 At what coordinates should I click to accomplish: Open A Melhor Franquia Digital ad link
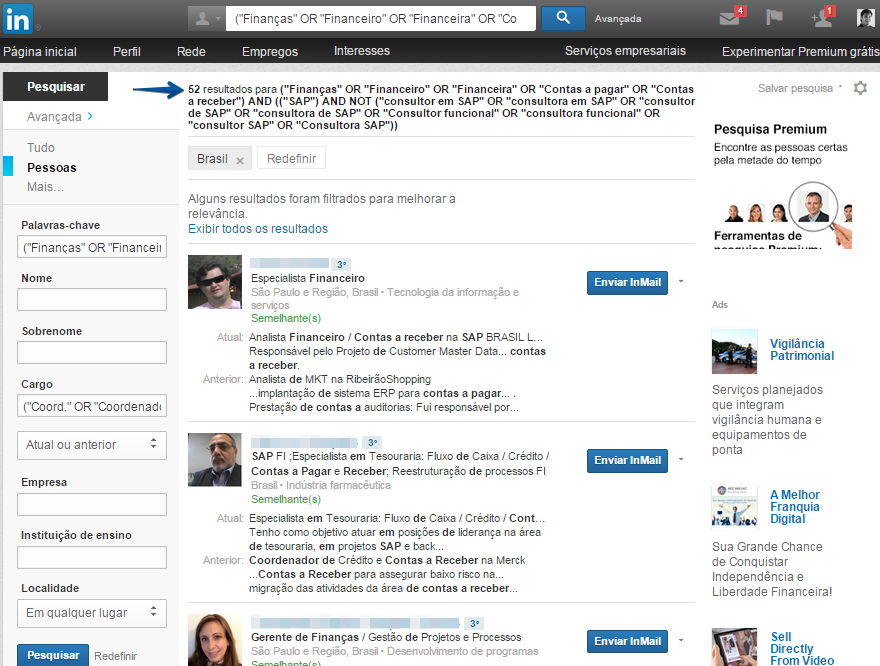795,507
